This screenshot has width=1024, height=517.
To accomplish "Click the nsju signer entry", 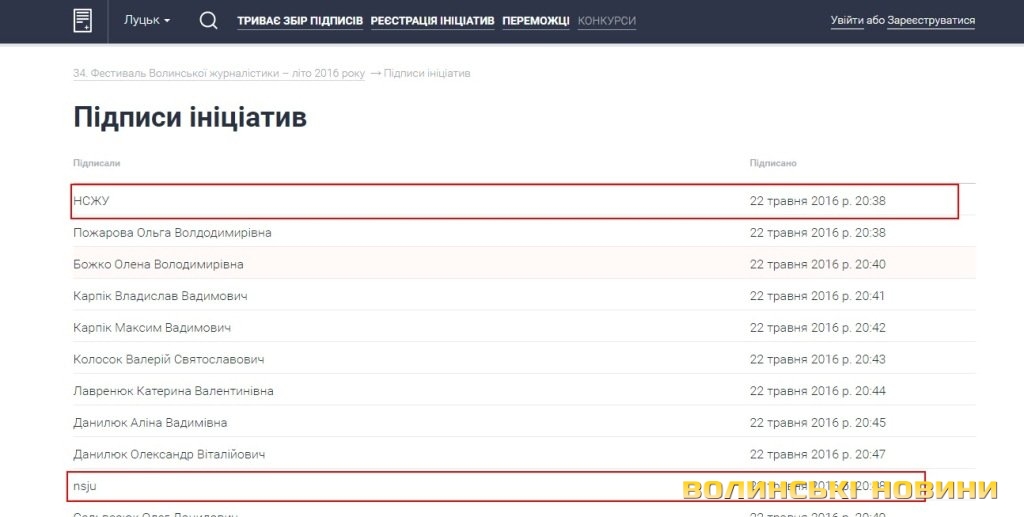I will pyautogui.click(x=85, y=486).
